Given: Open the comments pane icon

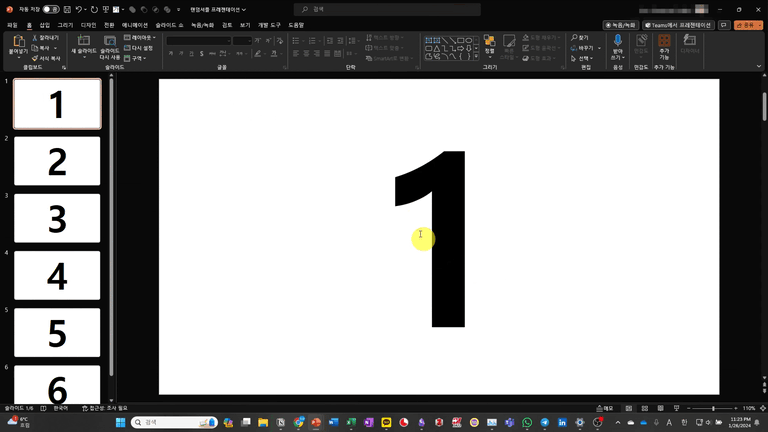Looking at the screenshot, I should pyautogui.click(x=724, y=25).
